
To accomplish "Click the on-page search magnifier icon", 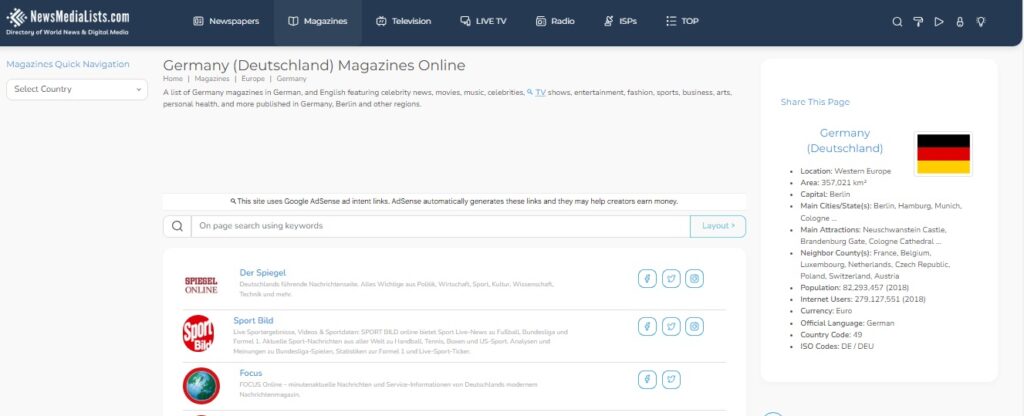I will [x=177, y=226].
